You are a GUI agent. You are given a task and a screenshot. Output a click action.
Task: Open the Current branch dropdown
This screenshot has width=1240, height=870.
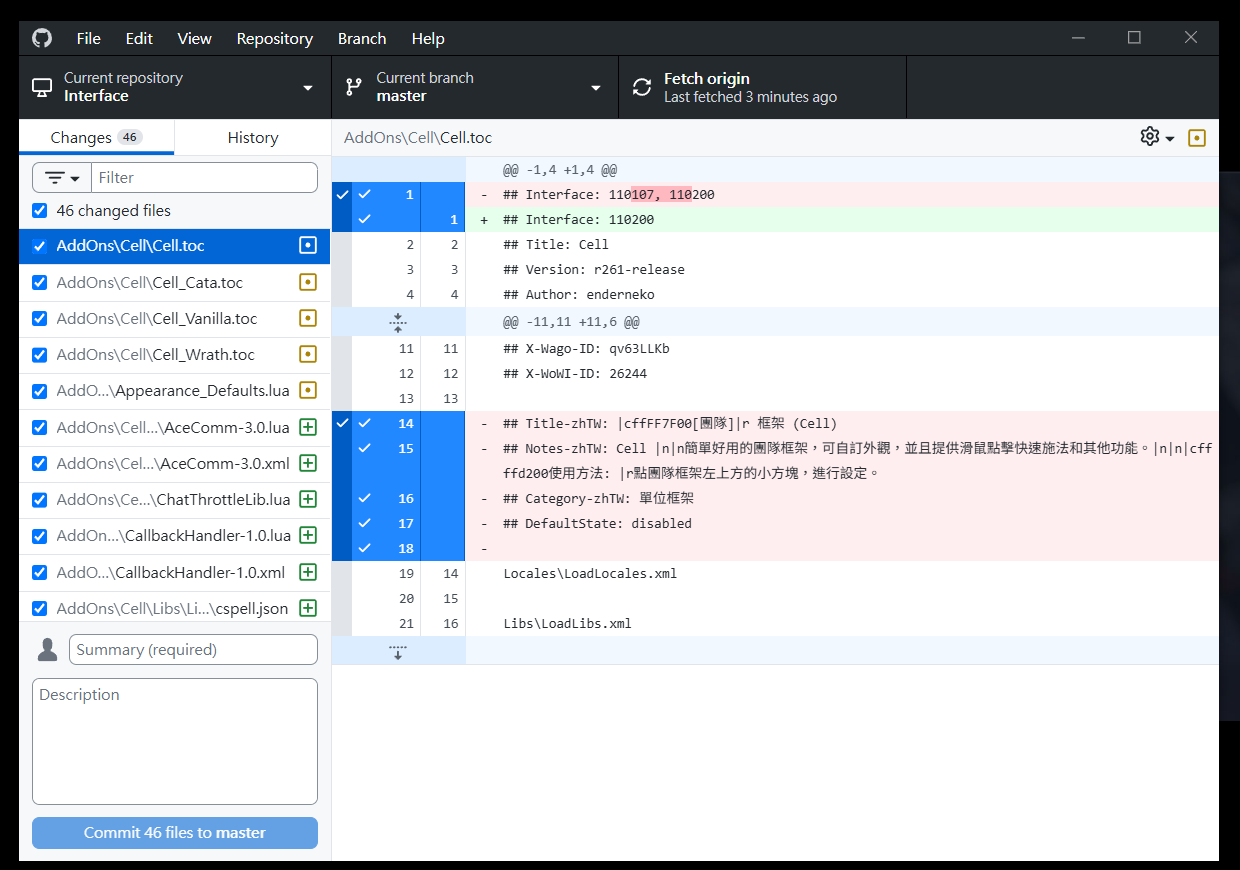tap(475, 87)
